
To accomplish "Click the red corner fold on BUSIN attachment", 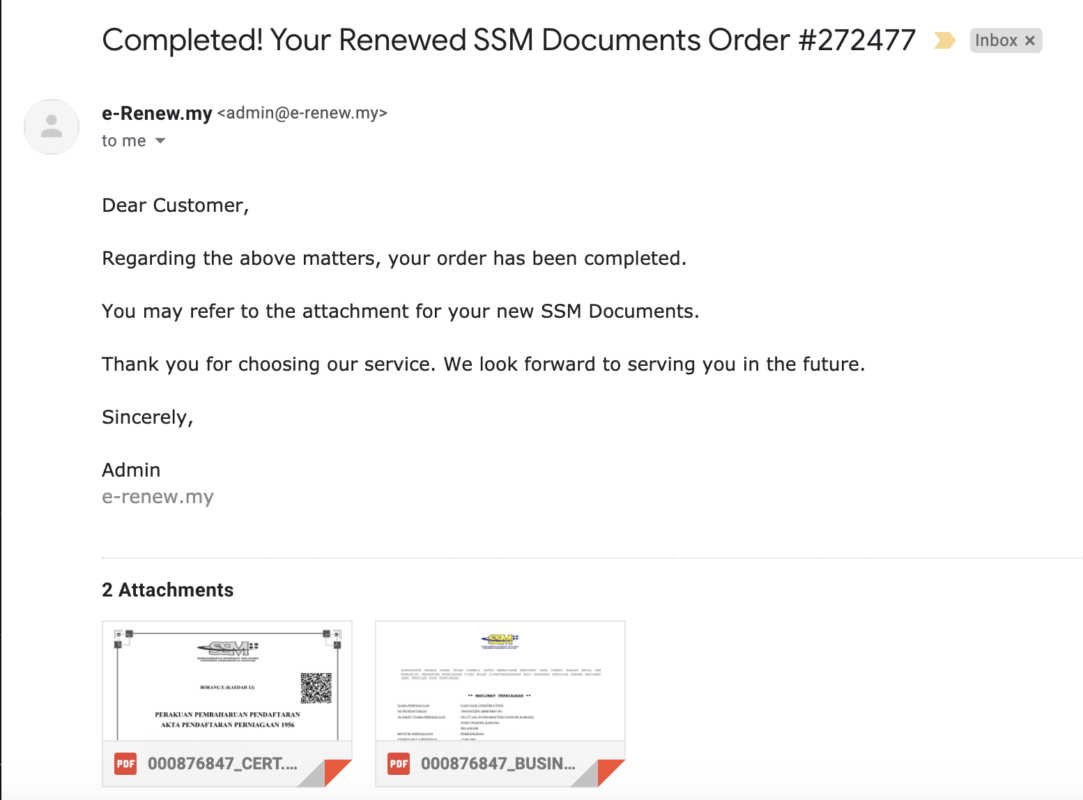I will (x=608, y=772).
